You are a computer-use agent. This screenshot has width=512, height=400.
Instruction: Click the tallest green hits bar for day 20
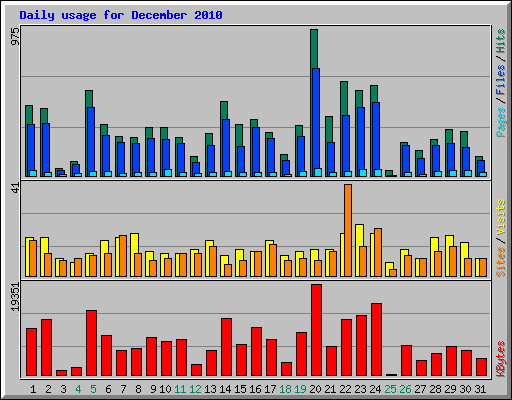pyautogui.click(x=314, y=49)
